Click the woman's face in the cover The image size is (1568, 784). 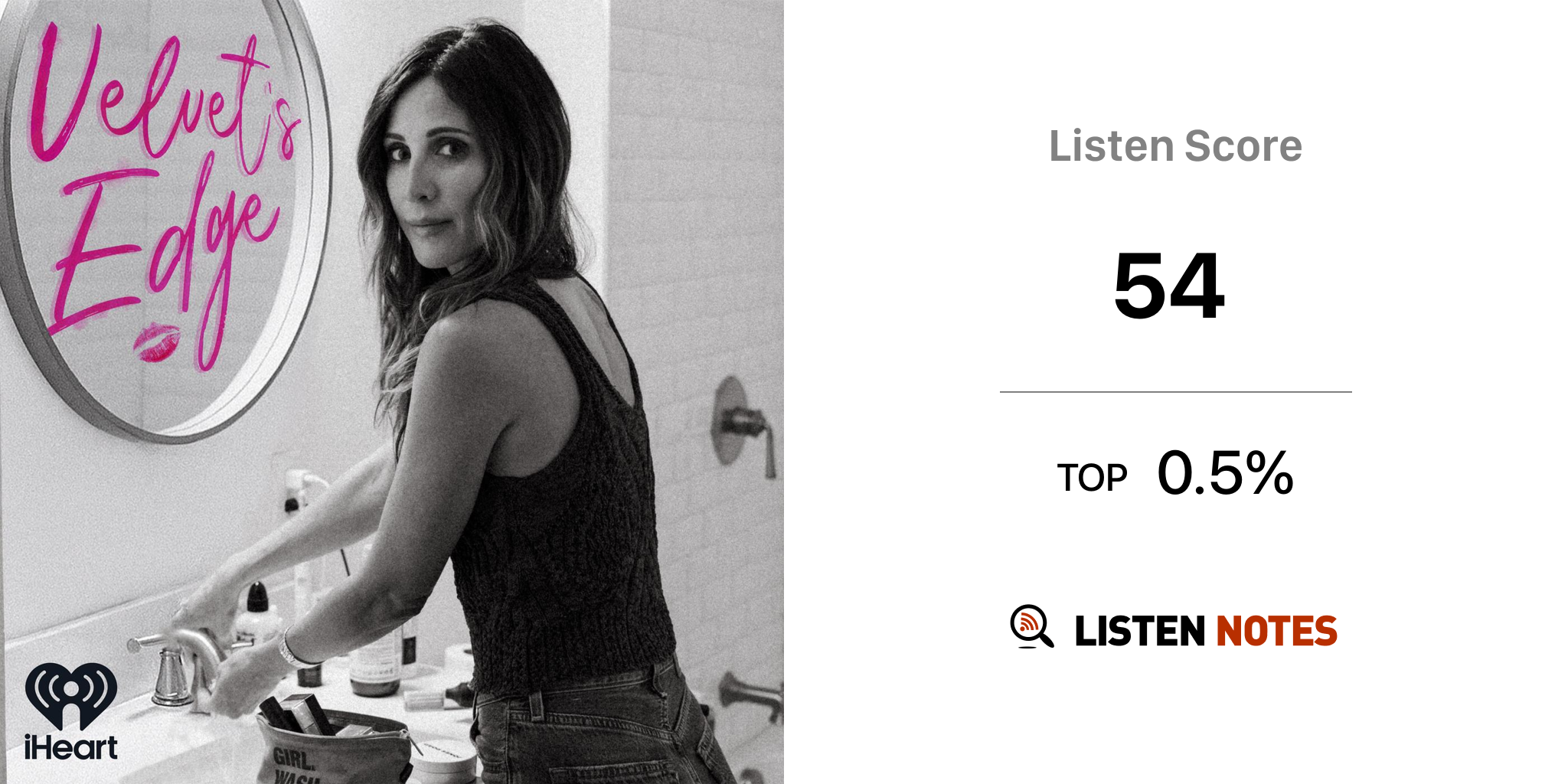(433, 177)
